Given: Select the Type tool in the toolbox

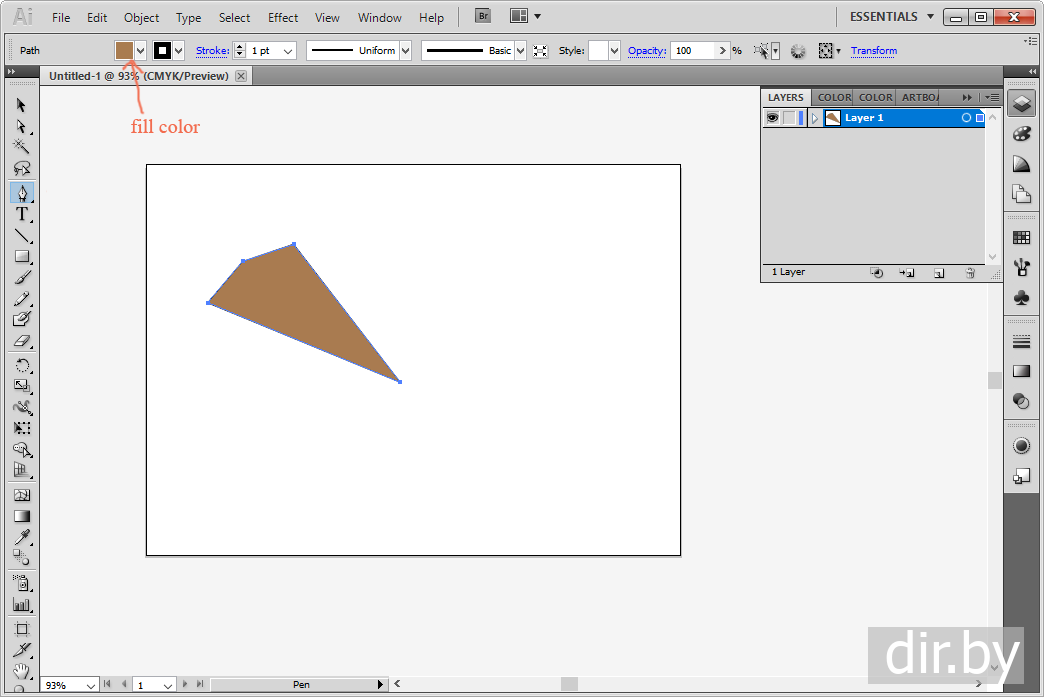Looking at the screenshot, I should coord(21,214).
